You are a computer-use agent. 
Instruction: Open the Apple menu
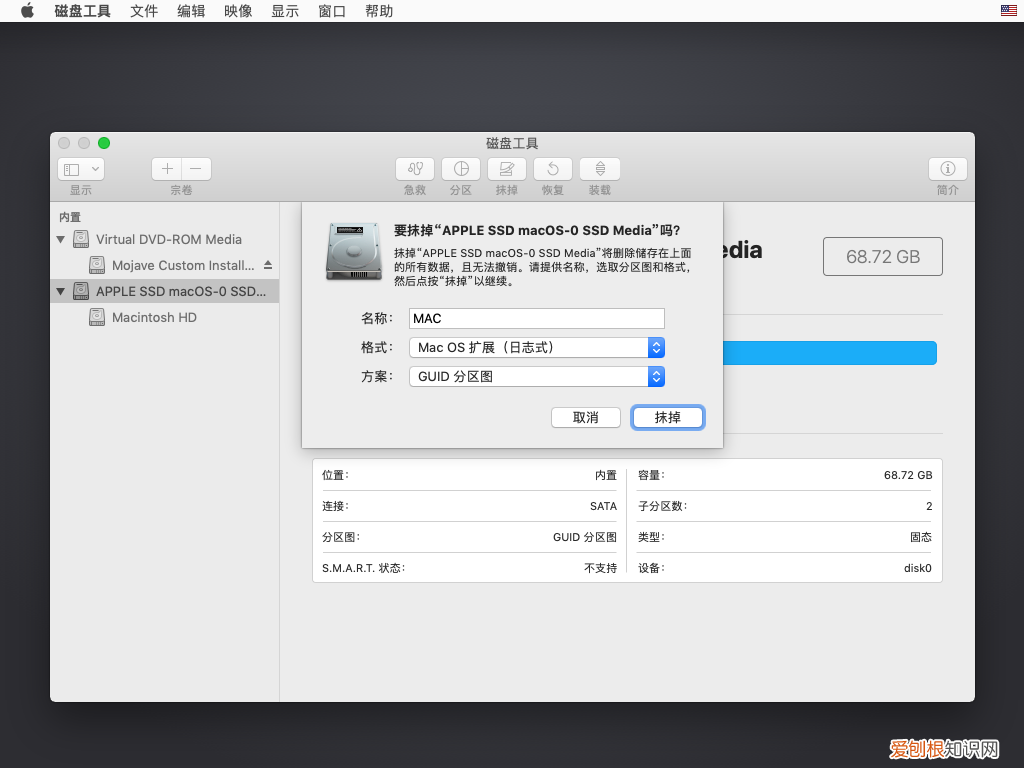(x=27, y=11)
